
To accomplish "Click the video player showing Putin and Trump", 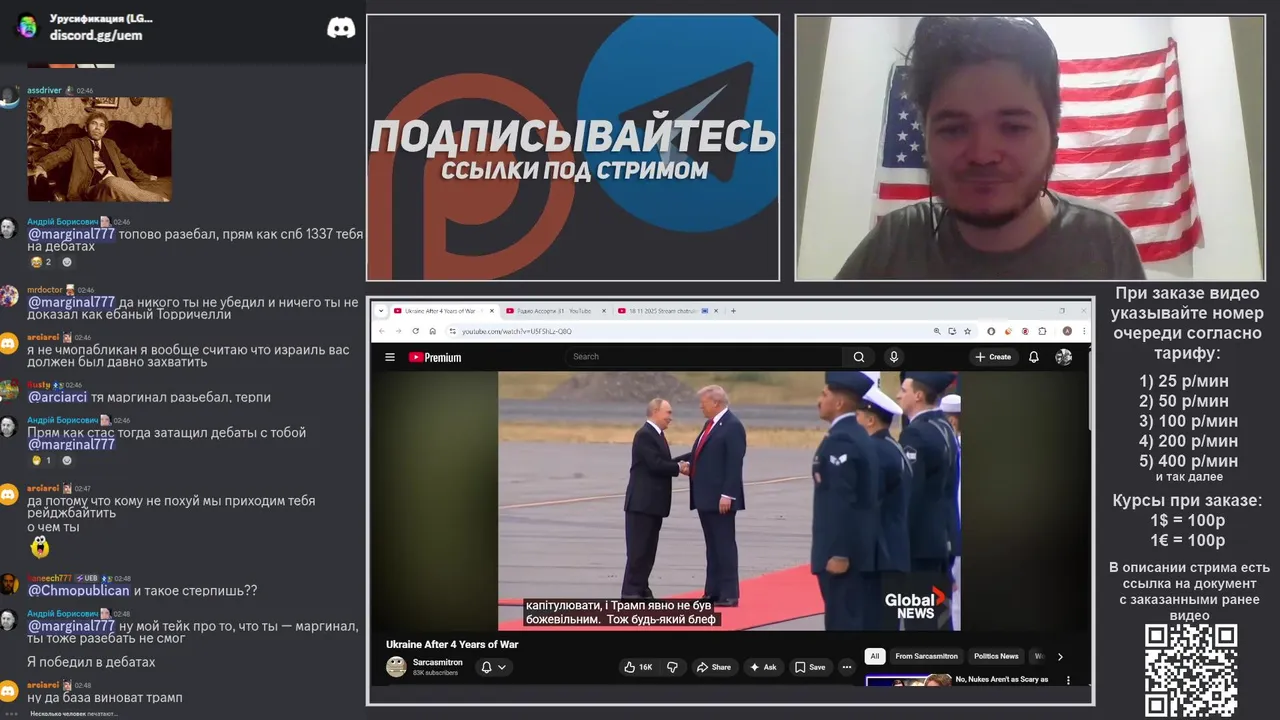I will (729, 501).
